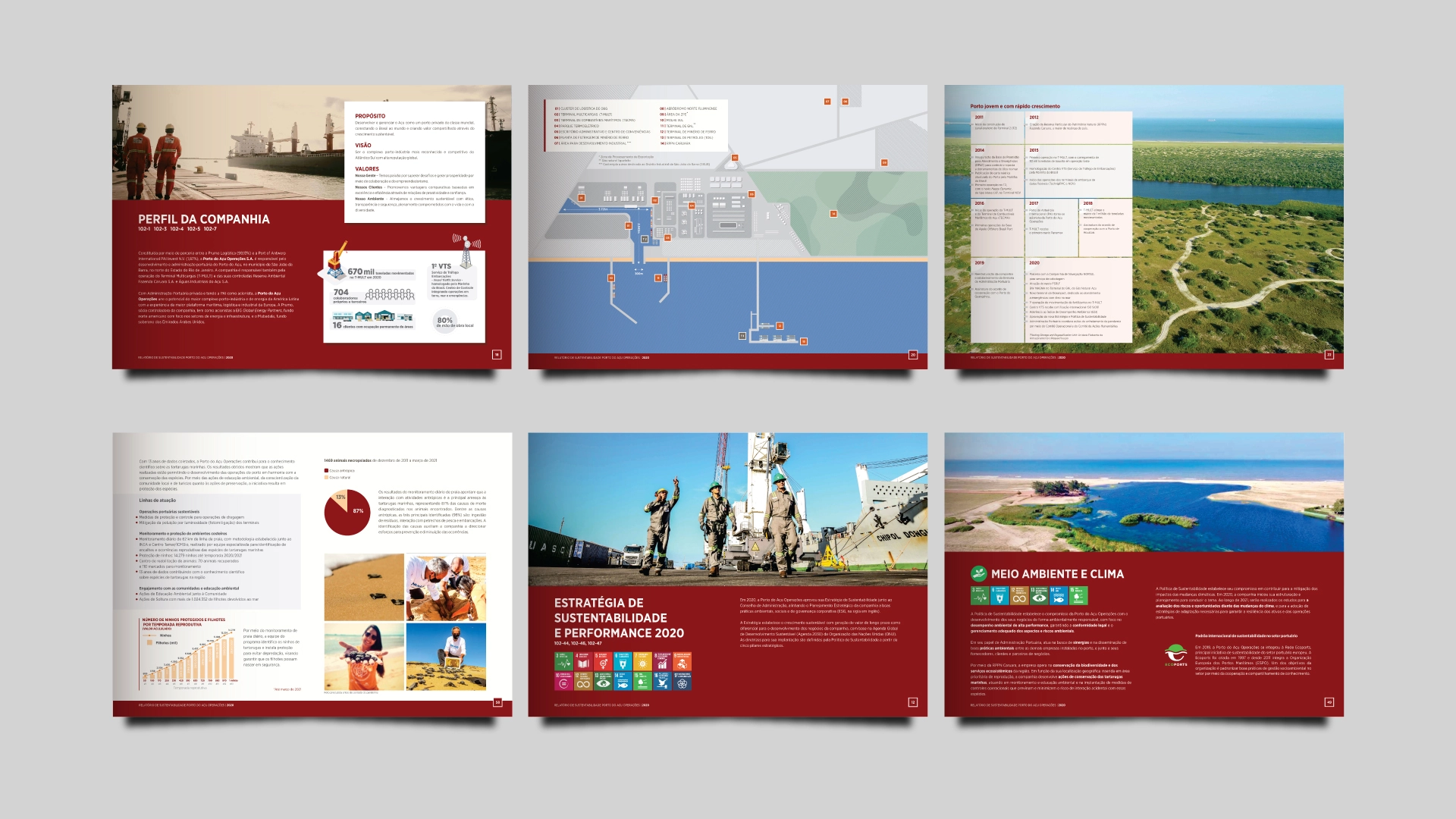Click the VTS radio tower icon
Screen dimensions: 1456x819
click(x=466, y=251)
